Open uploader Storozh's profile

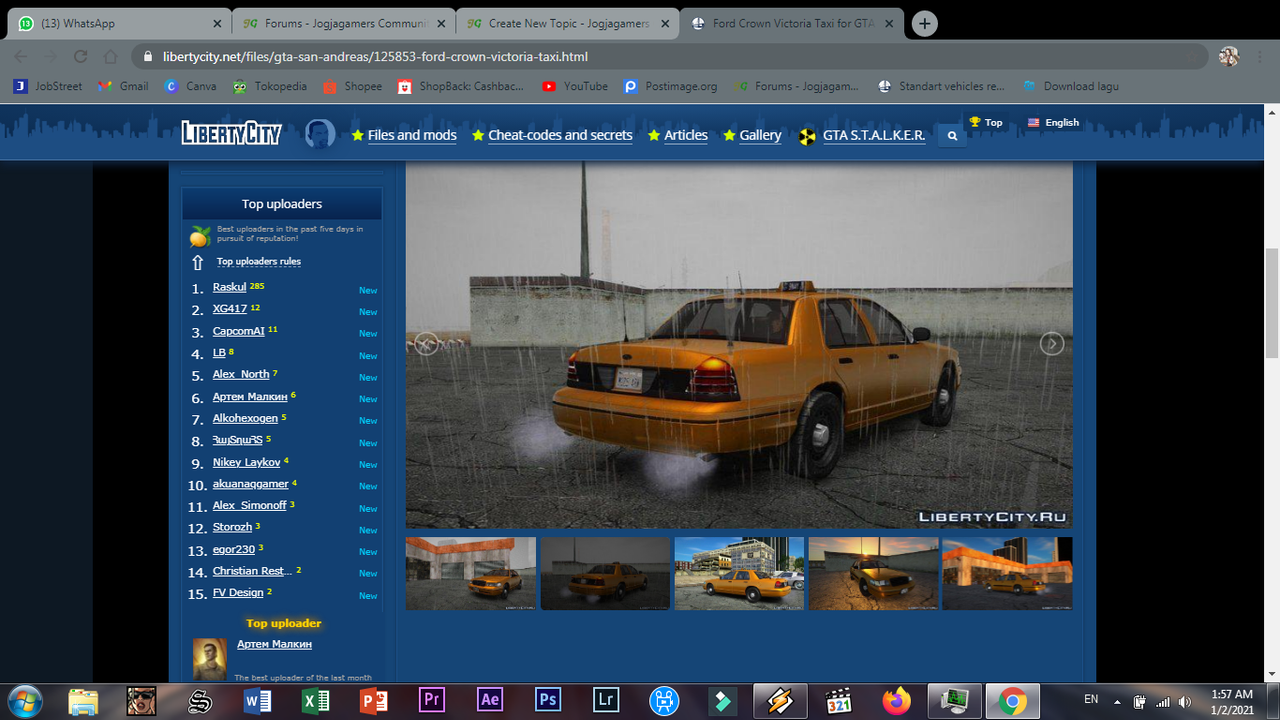point(232,527)
